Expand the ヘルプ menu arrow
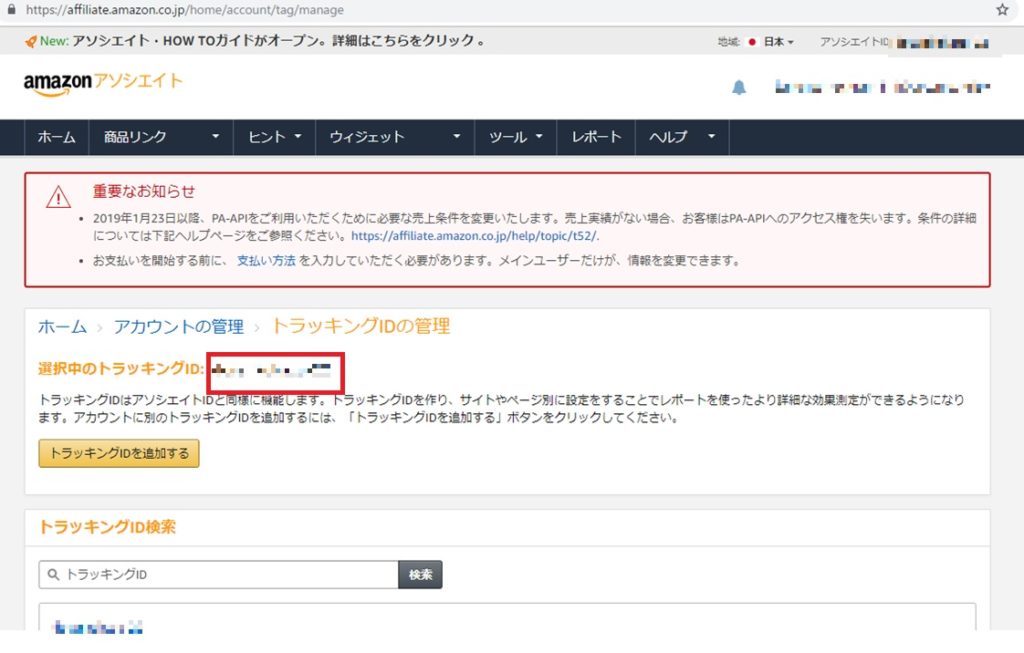The image size is (1024, 653). (x=711, y=136)
